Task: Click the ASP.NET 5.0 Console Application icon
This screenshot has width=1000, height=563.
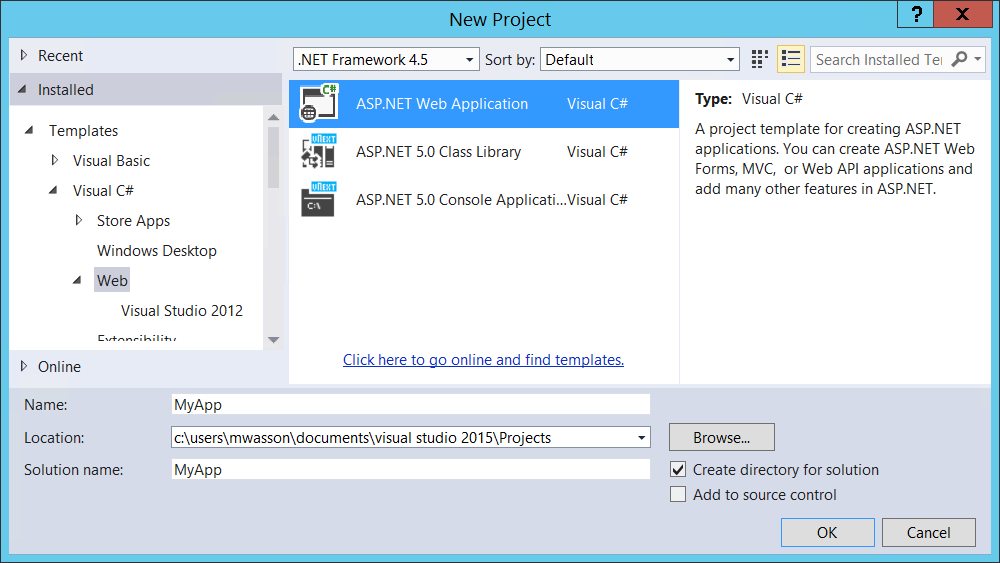Action: point(319,200)
